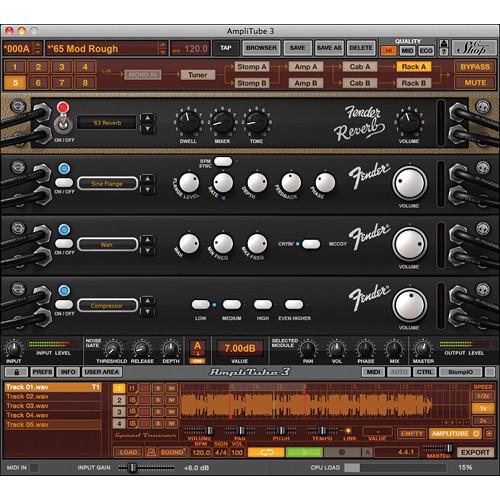Viewport: 500px width, 500px height.
Task: Adjust the Speed Trainer TEMPO slider
Action: point(322,431)
